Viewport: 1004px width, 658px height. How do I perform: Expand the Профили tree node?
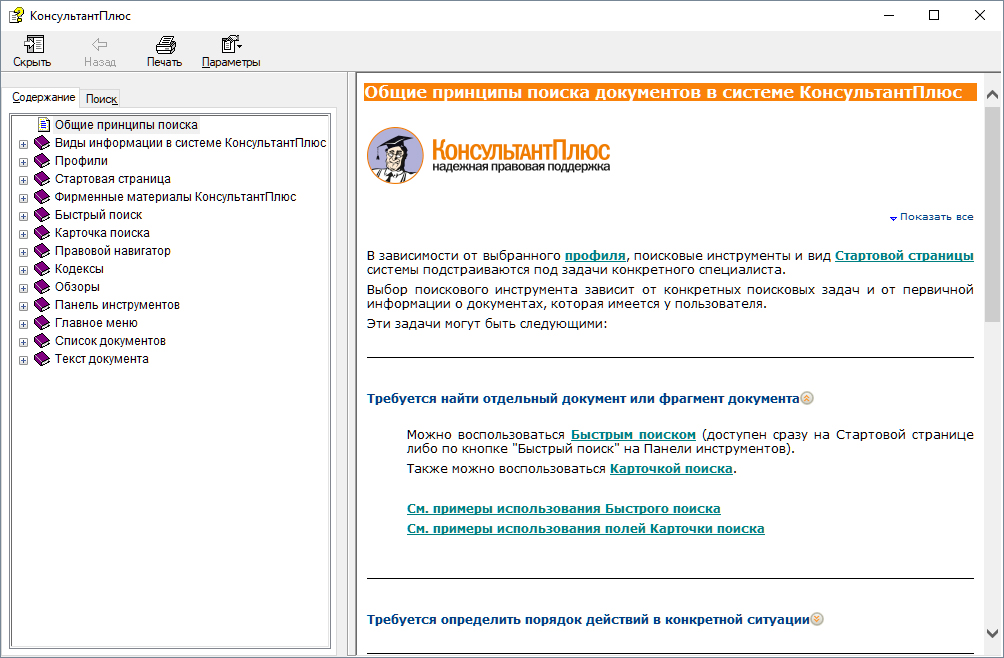point(23,163)
